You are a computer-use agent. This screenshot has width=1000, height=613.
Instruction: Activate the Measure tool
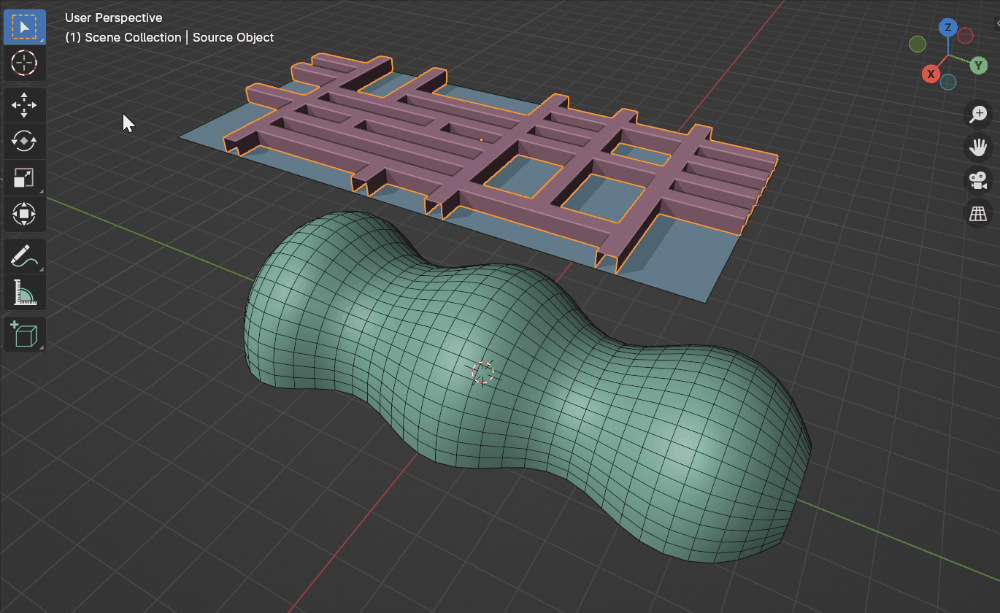click(24, 292)
